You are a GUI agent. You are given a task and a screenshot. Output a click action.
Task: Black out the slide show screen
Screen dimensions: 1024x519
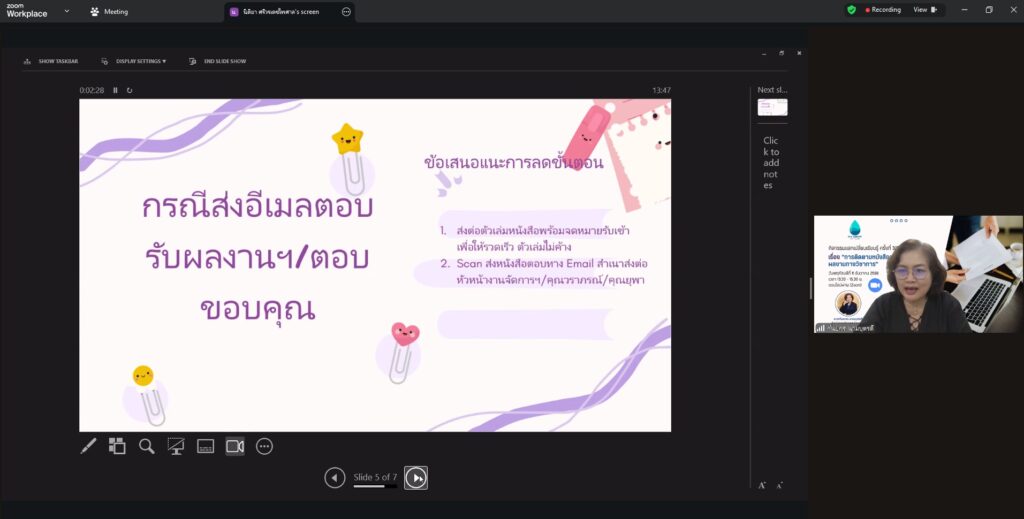coord(176,446)
